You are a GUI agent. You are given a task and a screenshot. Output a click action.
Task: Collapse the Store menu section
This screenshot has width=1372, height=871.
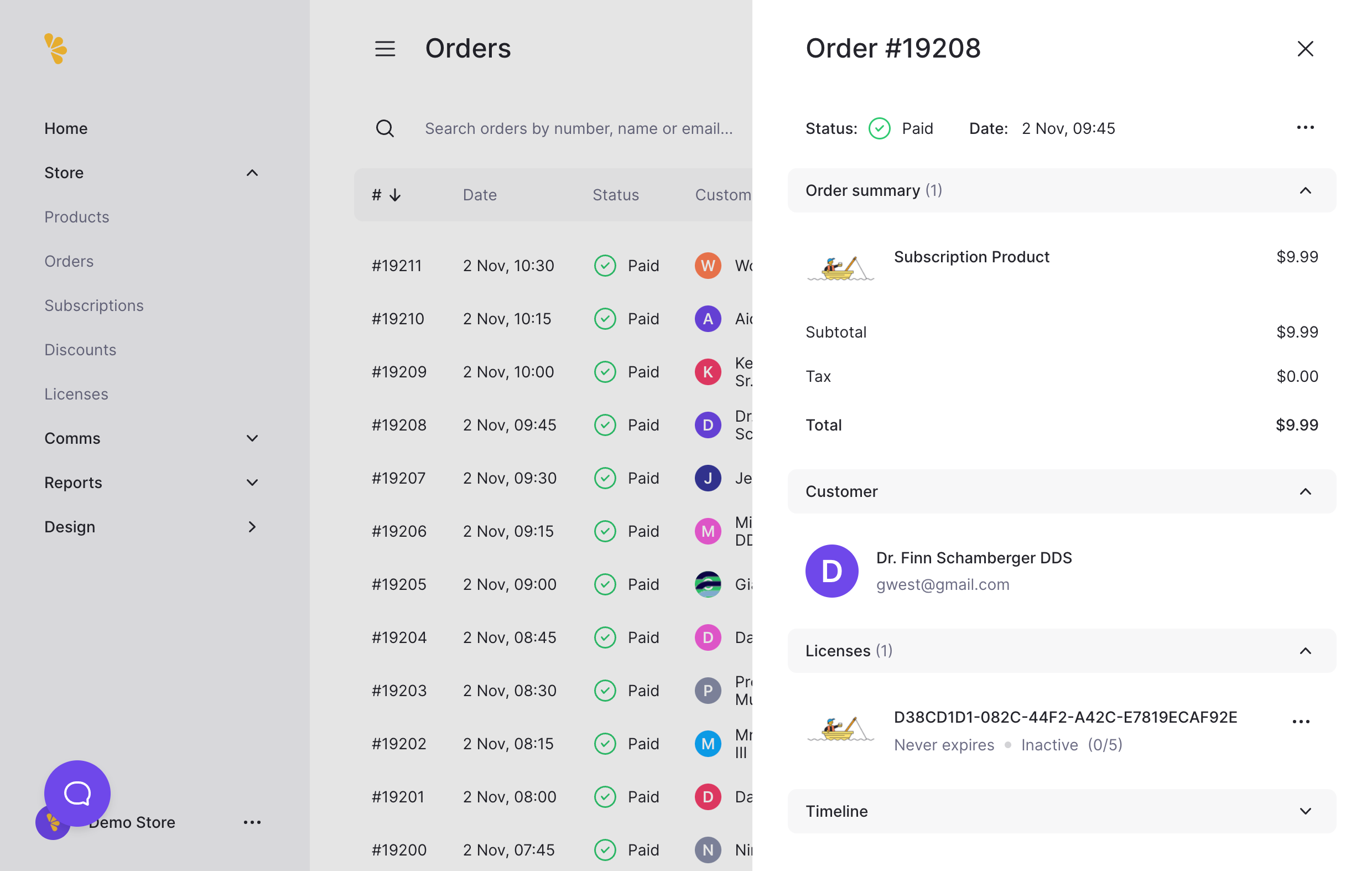252,173
